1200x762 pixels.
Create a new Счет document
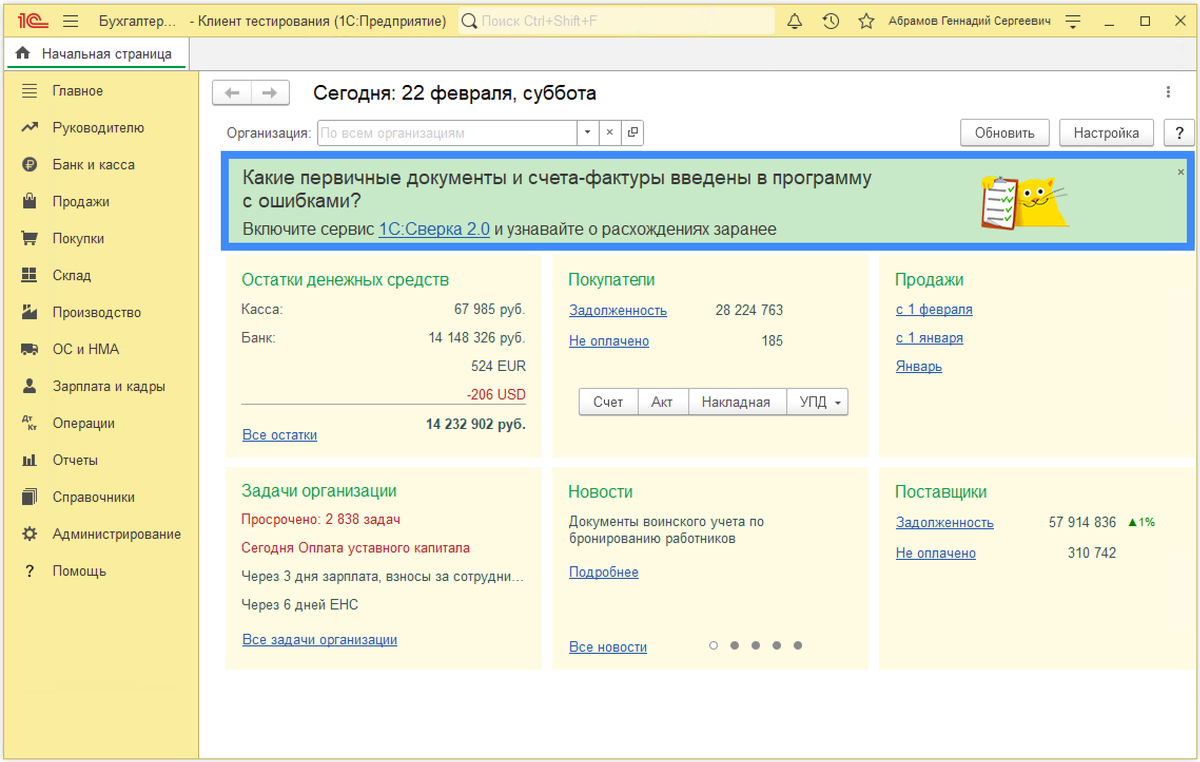click(608, 402)
